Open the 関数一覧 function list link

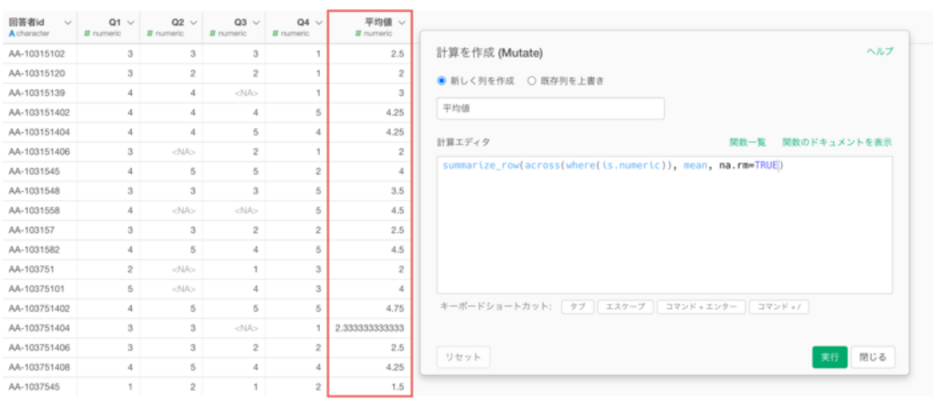click(x=747, y=143)
